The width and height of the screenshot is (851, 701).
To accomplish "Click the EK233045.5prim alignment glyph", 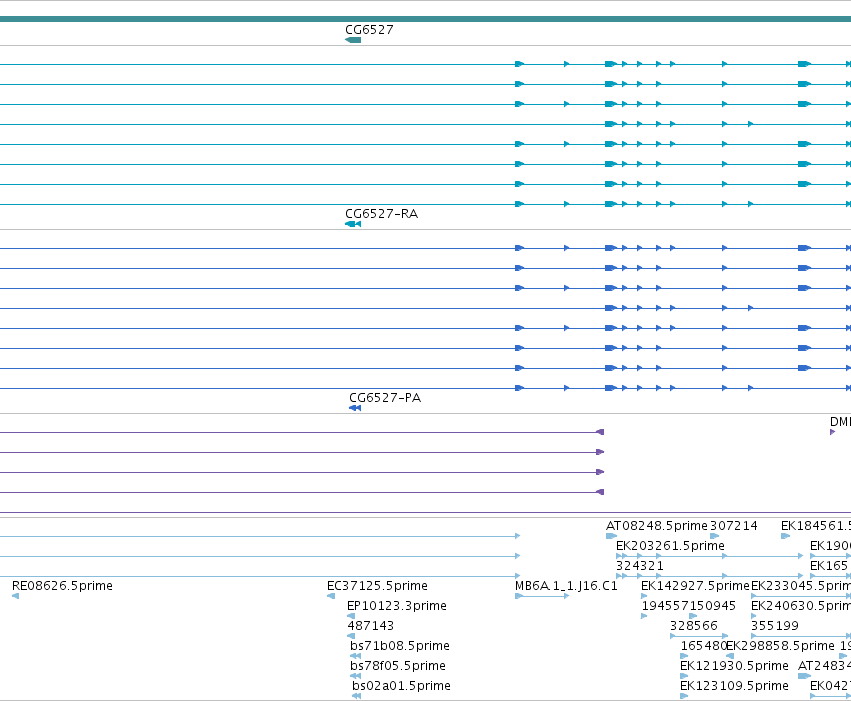I will (x=801, y=596).
